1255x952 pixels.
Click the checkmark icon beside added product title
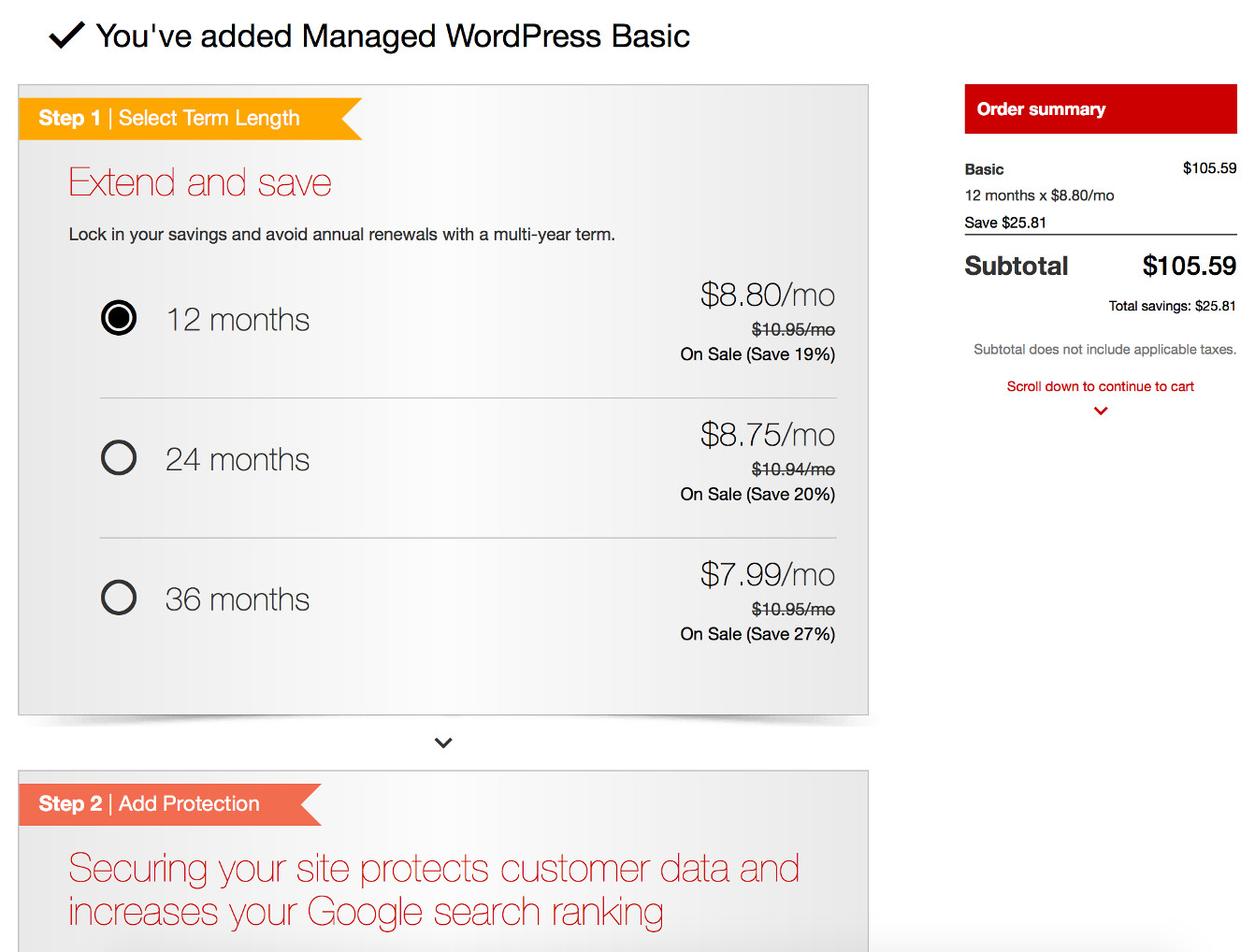coord(66,36)
